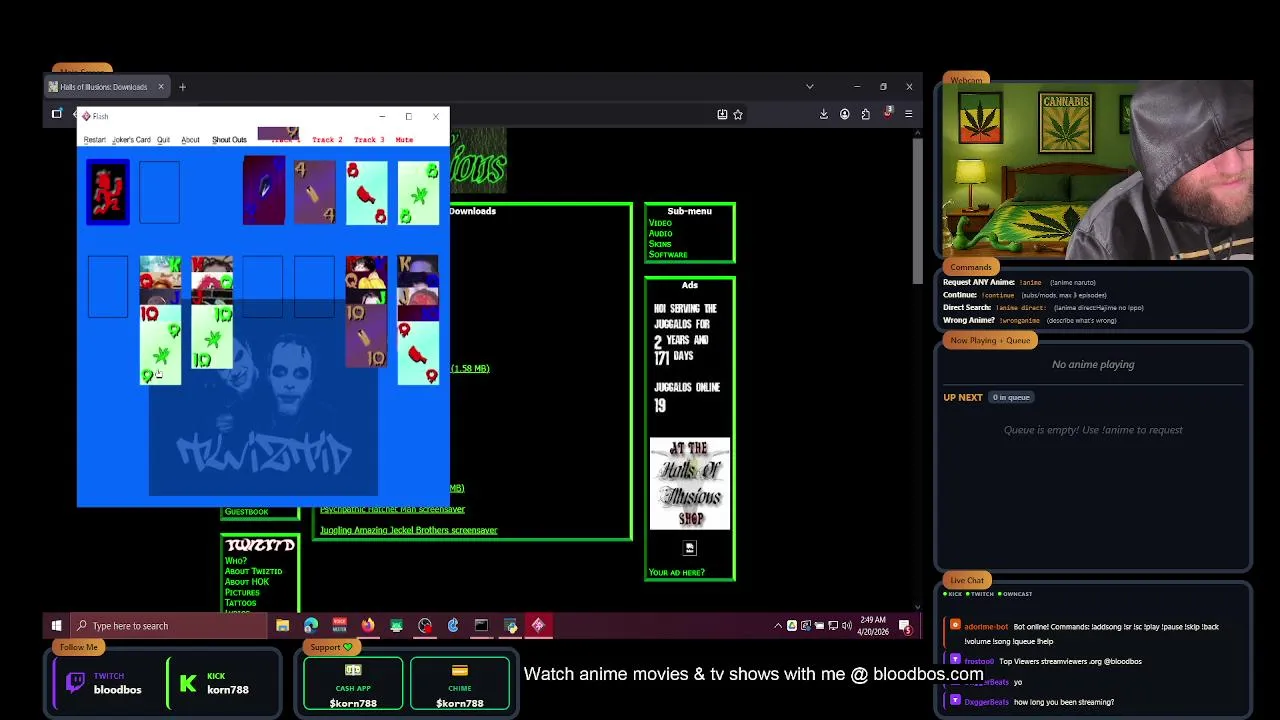Click the face-down dark blue card
The width and height of the screenshot is (1280, 720).
[x=263, y=191]
